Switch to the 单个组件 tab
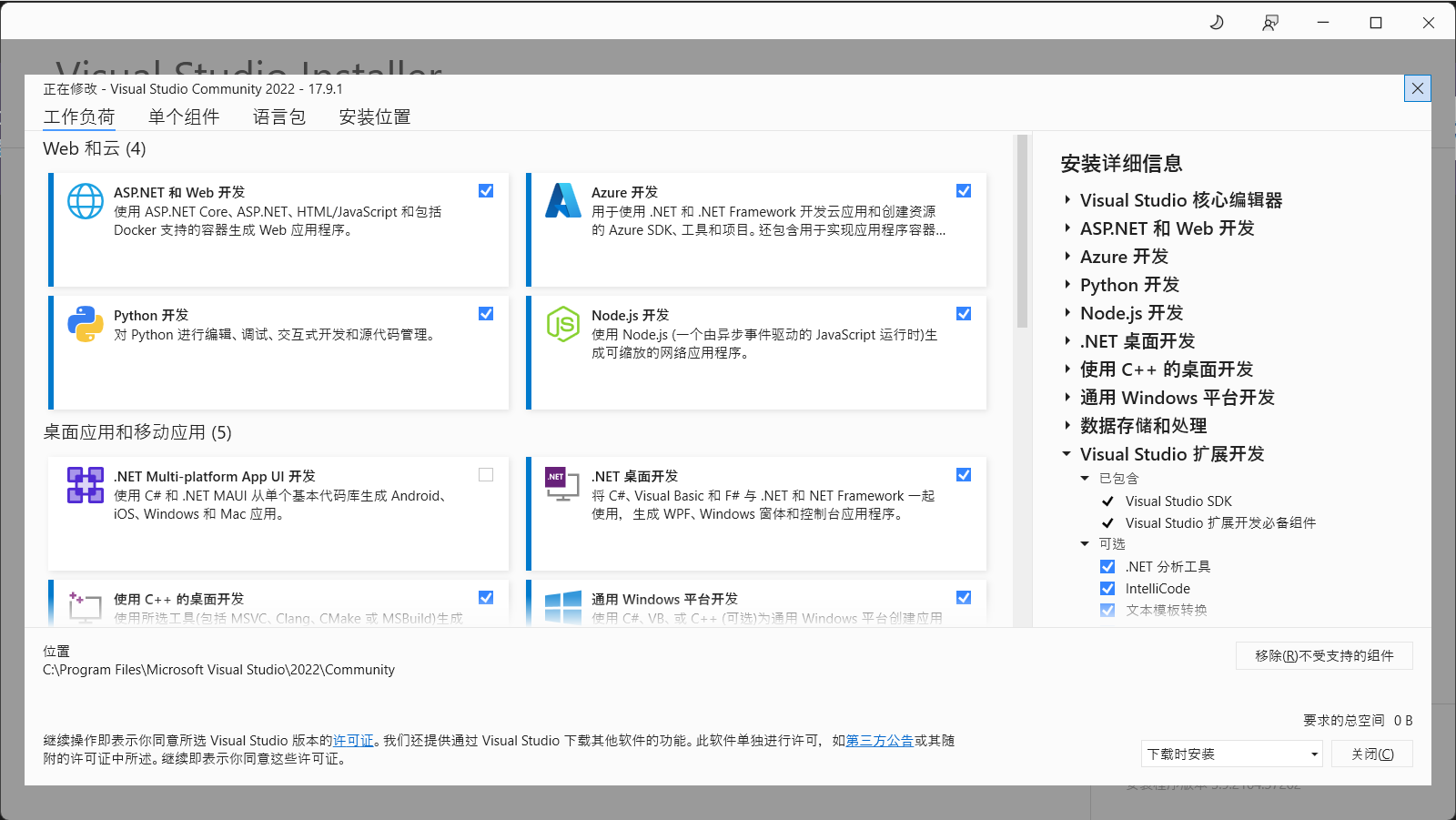Viewport: 1456px width, 820px height. 184,117
